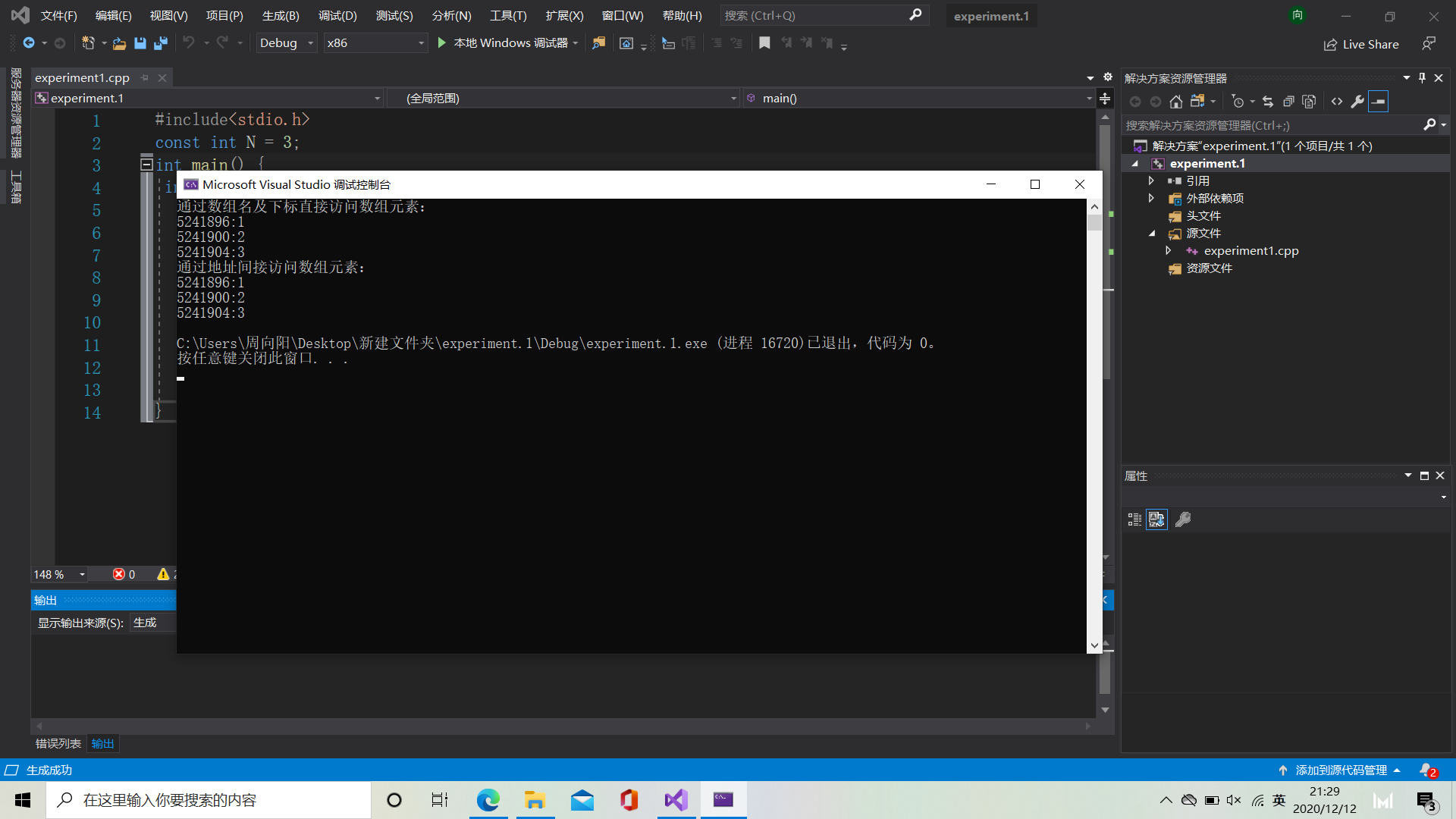Click the Find in Files toolbar icon
1456x819 pixels.
(599, 43)
